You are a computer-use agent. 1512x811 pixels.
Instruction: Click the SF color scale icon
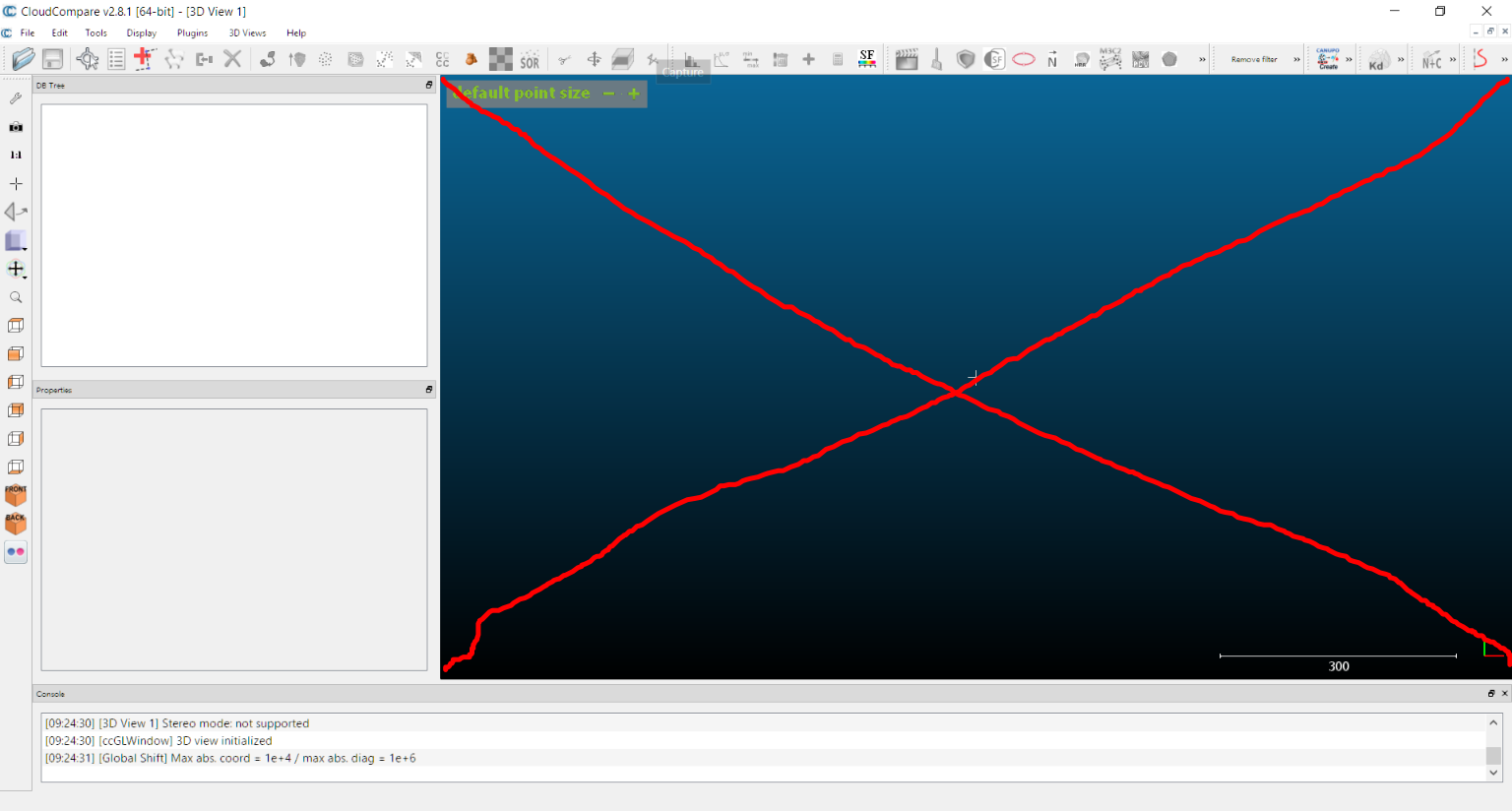866,59
